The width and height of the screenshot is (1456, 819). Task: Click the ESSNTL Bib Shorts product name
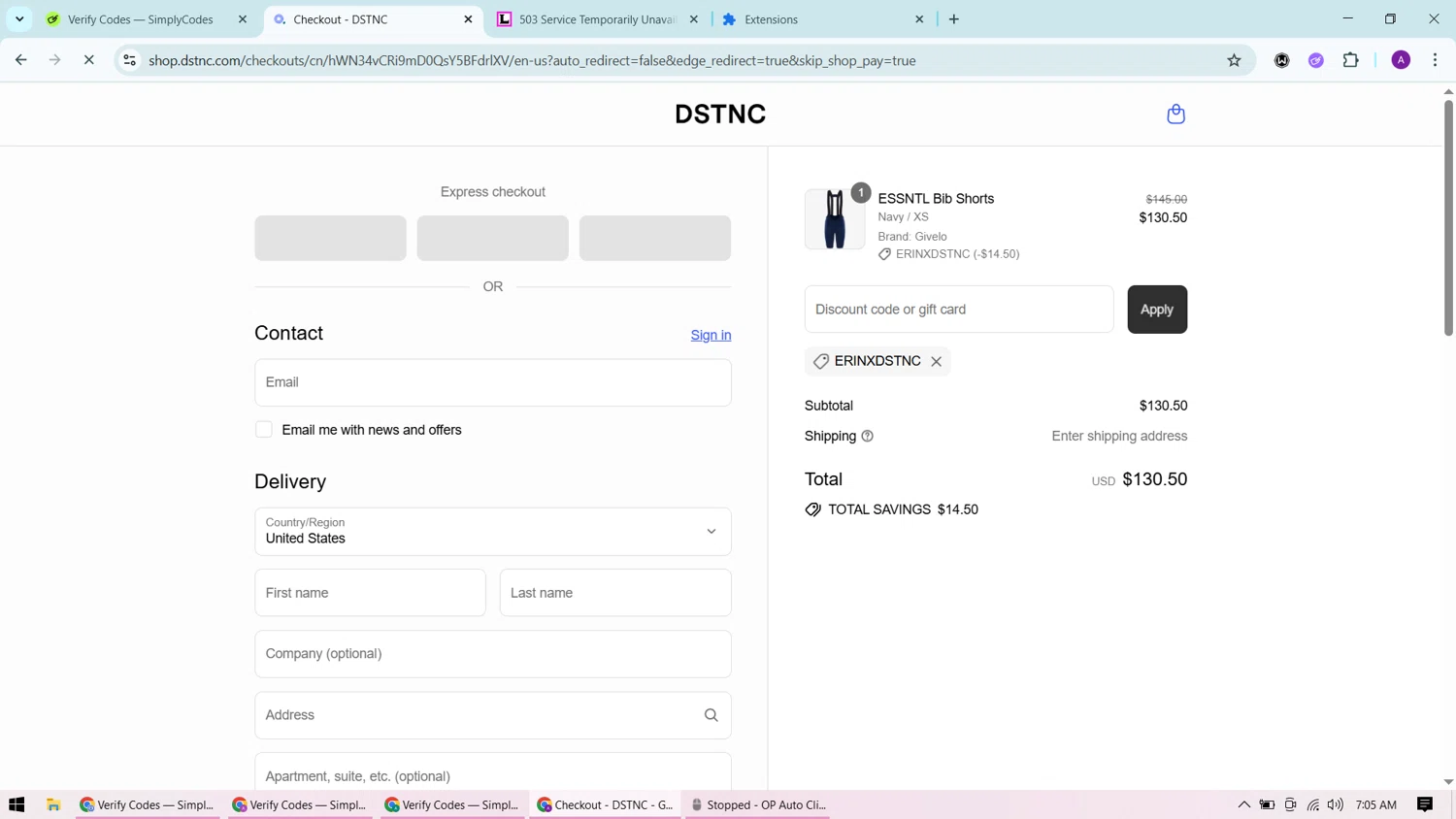click(x=936, y=199)
